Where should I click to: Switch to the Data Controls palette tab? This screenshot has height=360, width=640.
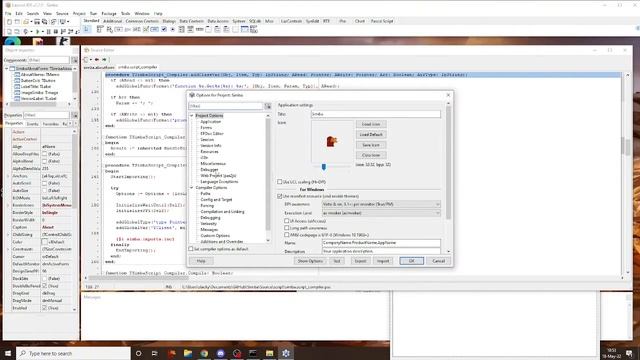(x=191, y=21)
